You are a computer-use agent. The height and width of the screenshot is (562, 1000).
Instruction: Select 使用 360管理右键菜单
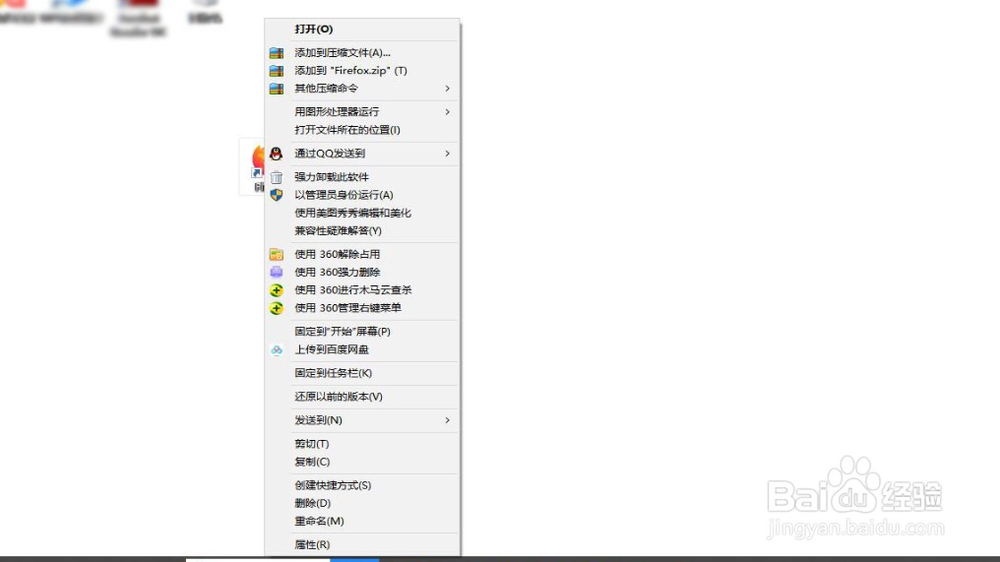[362, 308]
